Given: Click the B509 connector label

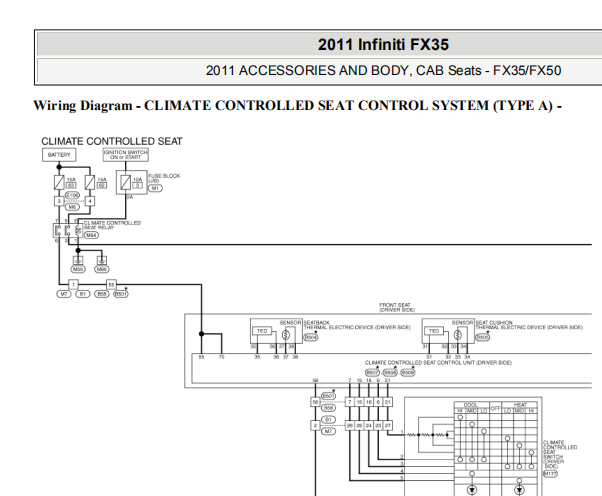Looking at the screenshot, I should [x=407, y=373].
